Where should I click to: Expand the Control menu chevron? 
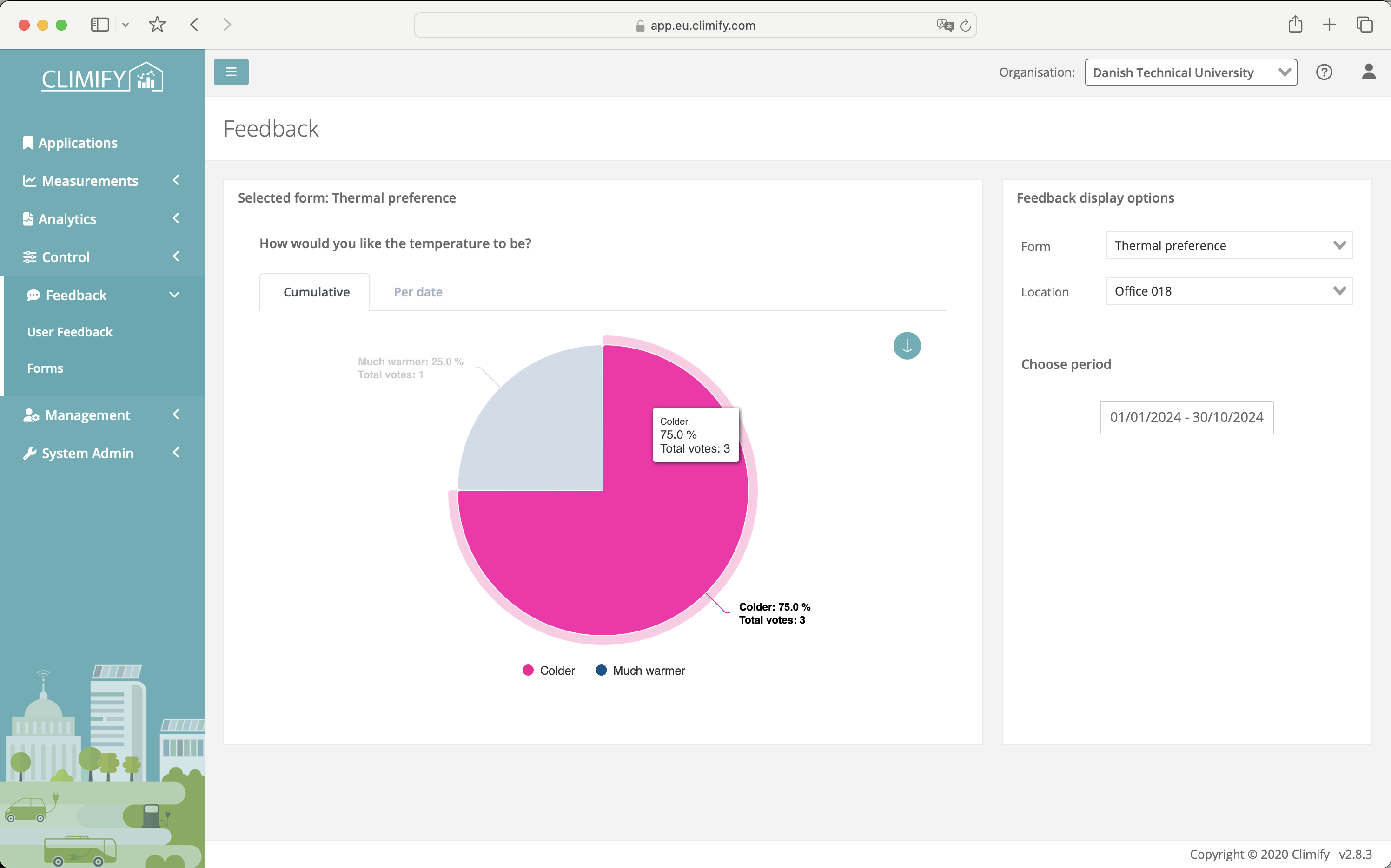176,256
